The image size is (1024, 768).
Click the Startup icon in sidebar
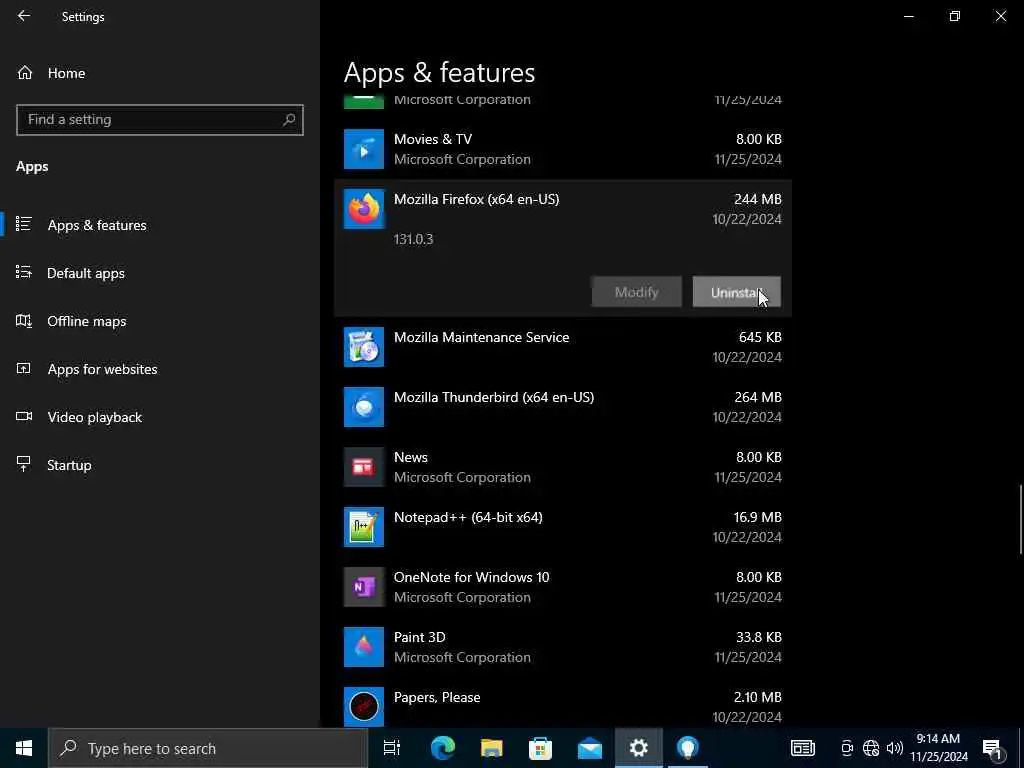24,464
